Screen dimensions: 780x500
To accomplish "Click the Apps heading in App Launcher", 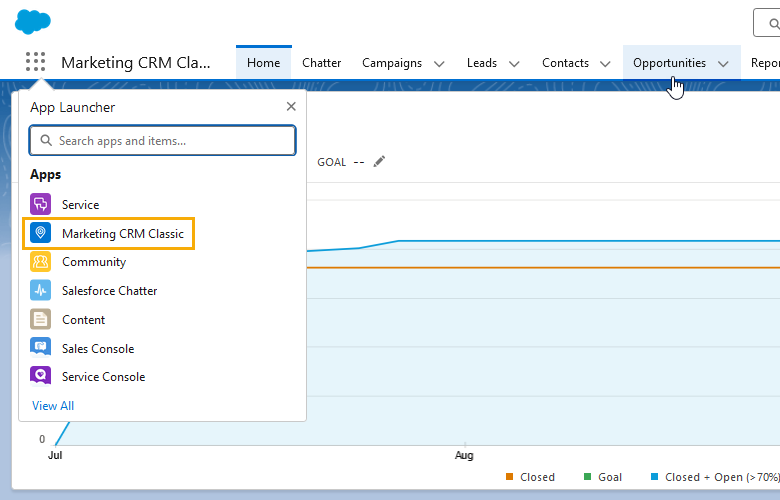I will (x=45, y=175).
